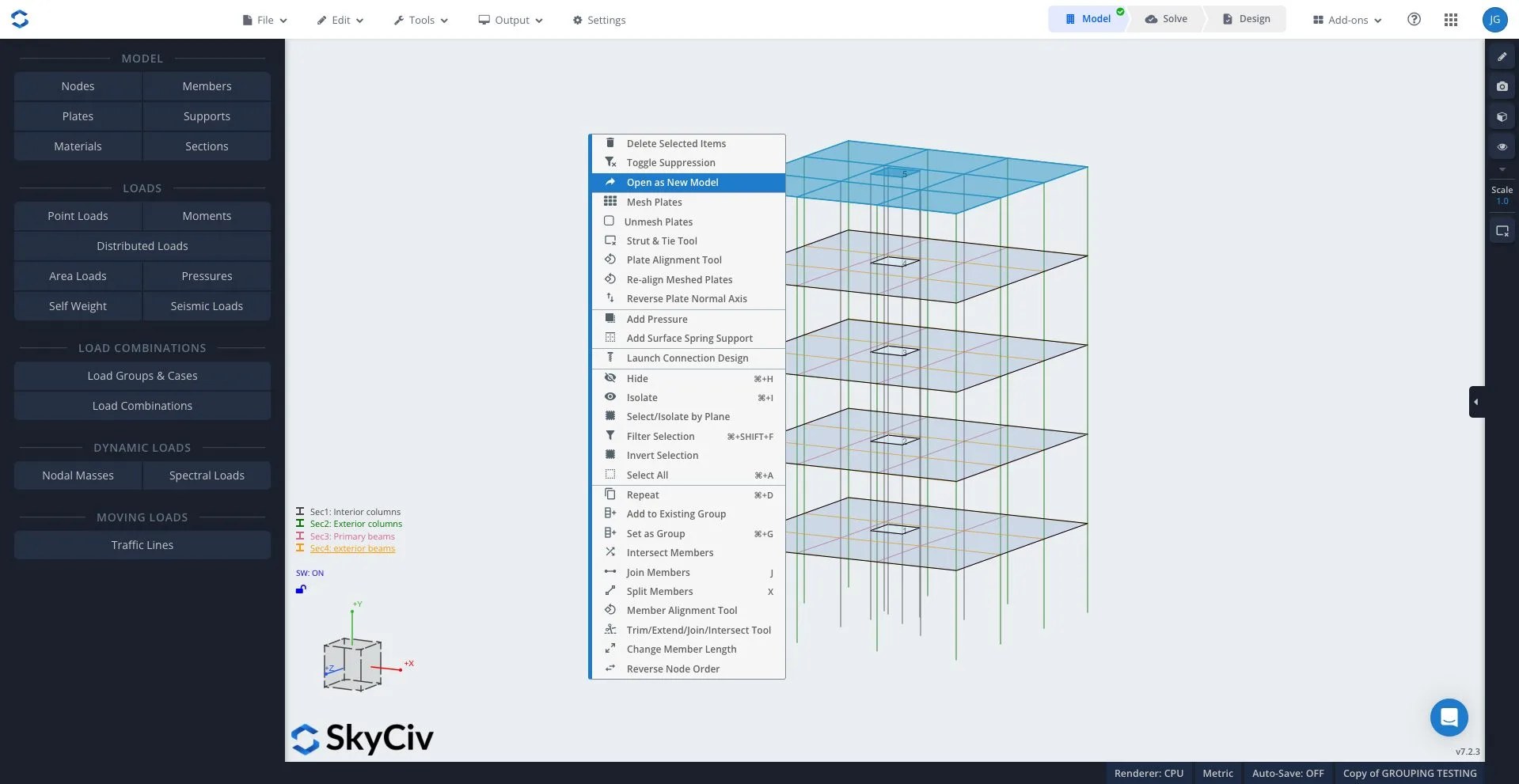
Task: Expand the Output dropdown menu
Action: coord(511,20)
